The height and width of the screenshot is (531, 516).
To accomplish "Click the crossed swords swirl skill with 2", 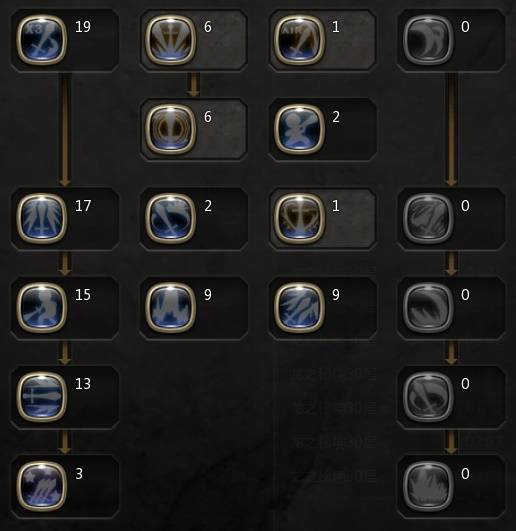I will [x=170, y=218].
